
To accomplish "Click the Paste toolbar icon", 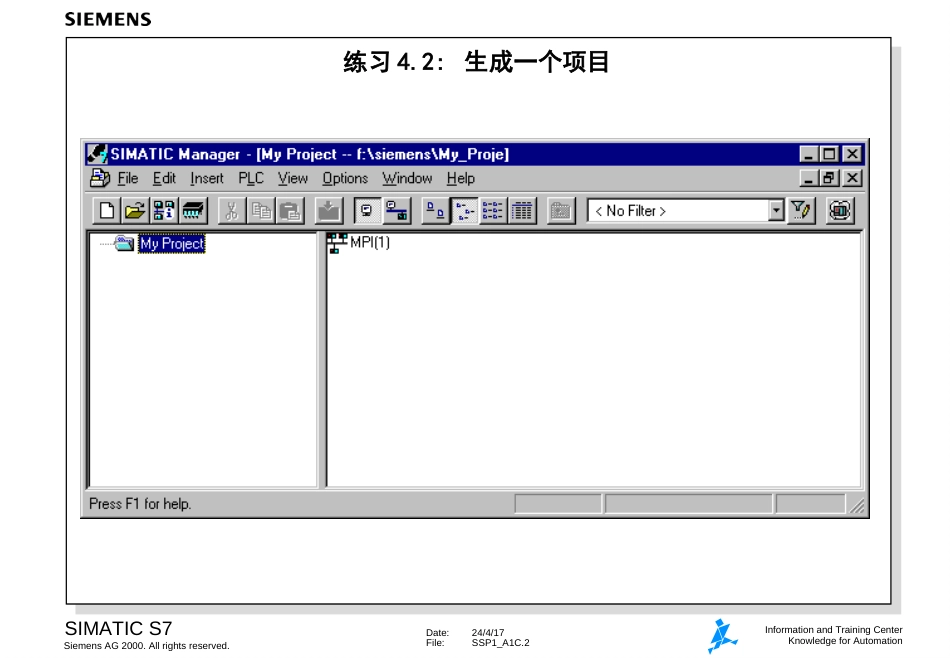I will (x=290, y=211).
